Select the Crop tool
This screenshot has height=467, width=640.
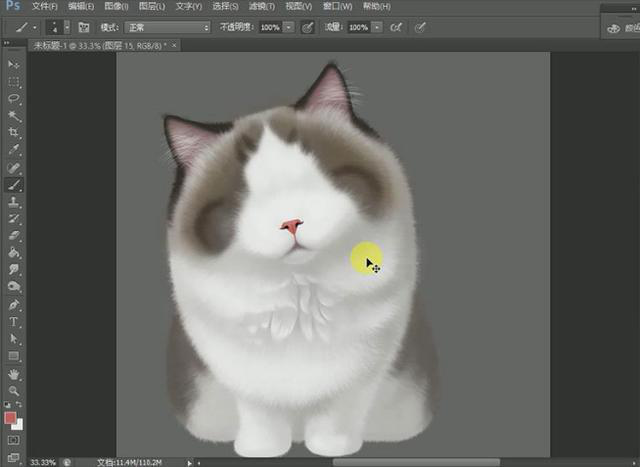coord(14,133)
